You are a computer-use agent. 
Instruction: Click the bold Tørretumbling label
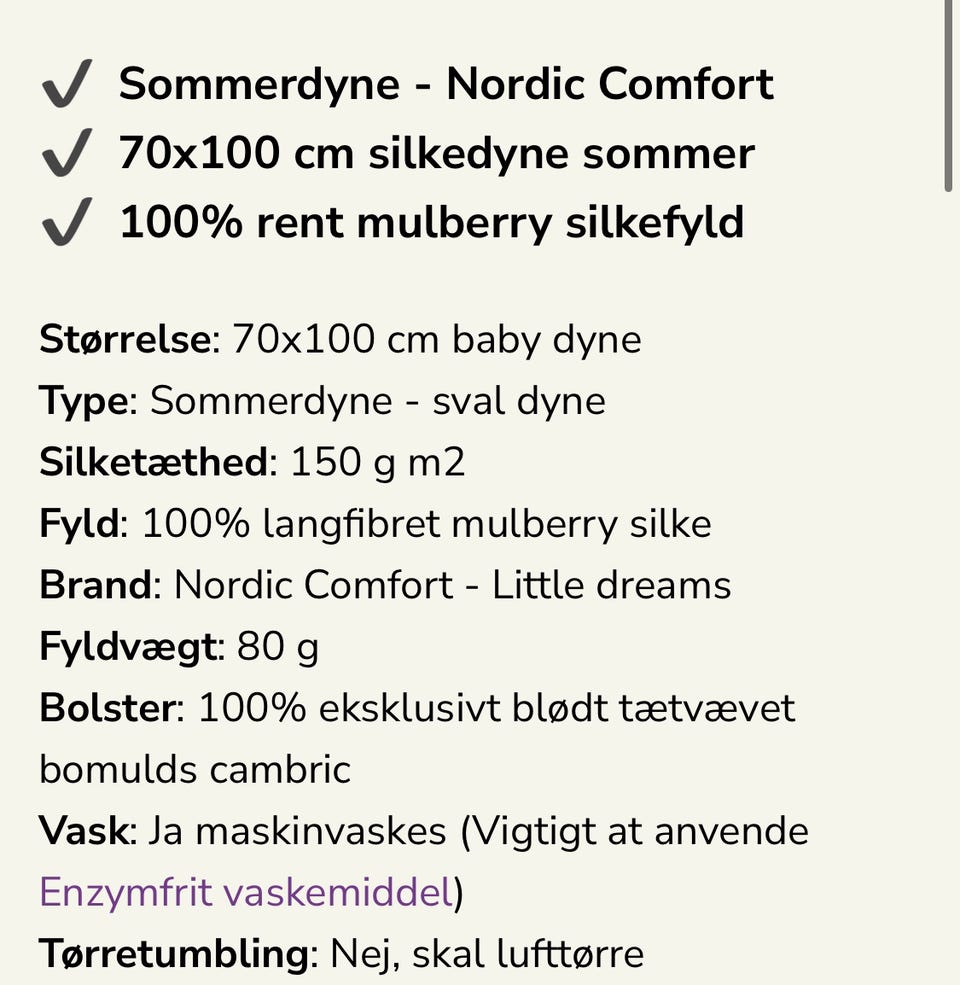pyautogui.click(x=173, y=954)
